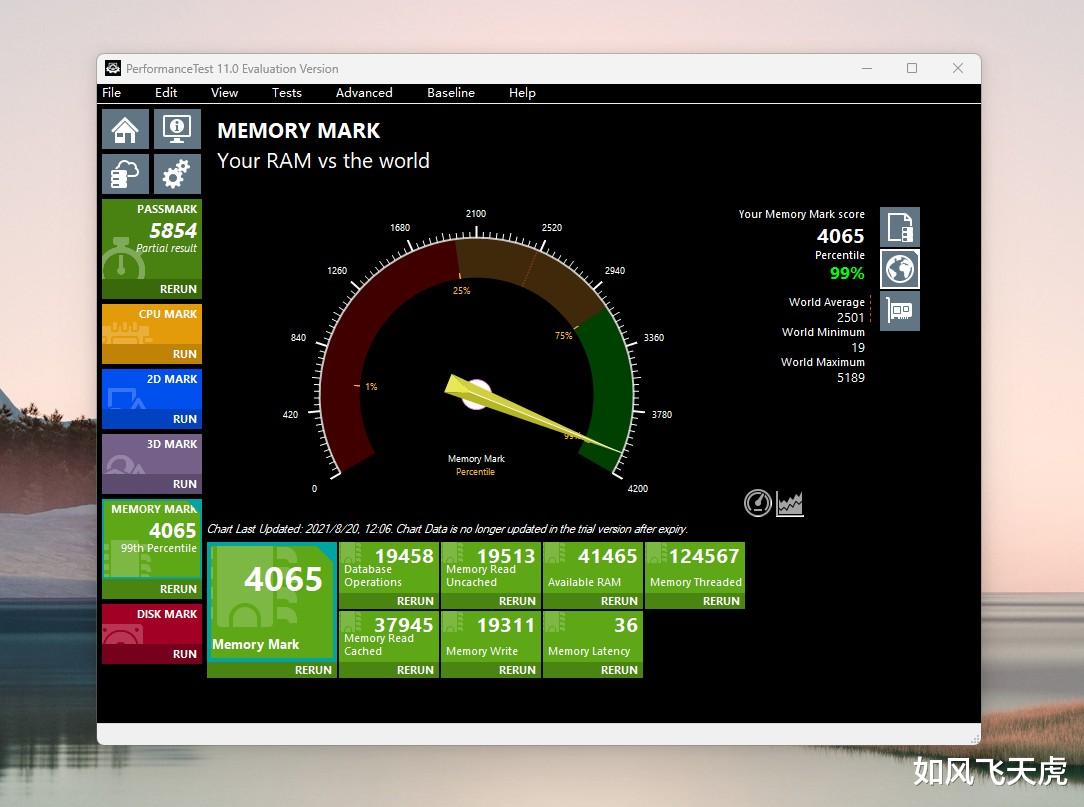Rerun the Available RAM test
Viewport: 1084px width, 807px height.
(619, 601)
